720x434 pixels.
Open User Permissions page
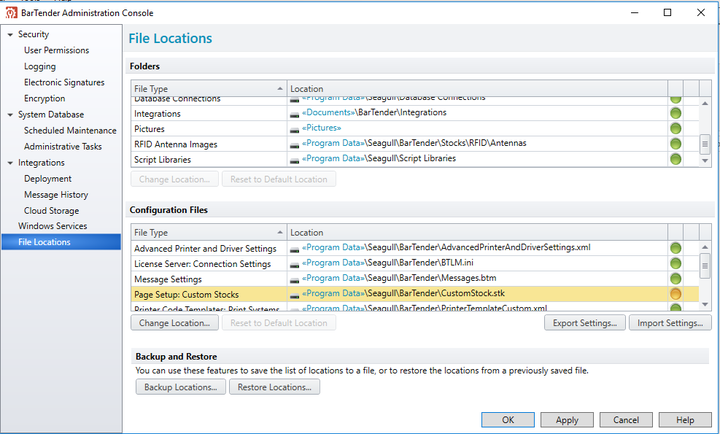[x=56, y=50]
